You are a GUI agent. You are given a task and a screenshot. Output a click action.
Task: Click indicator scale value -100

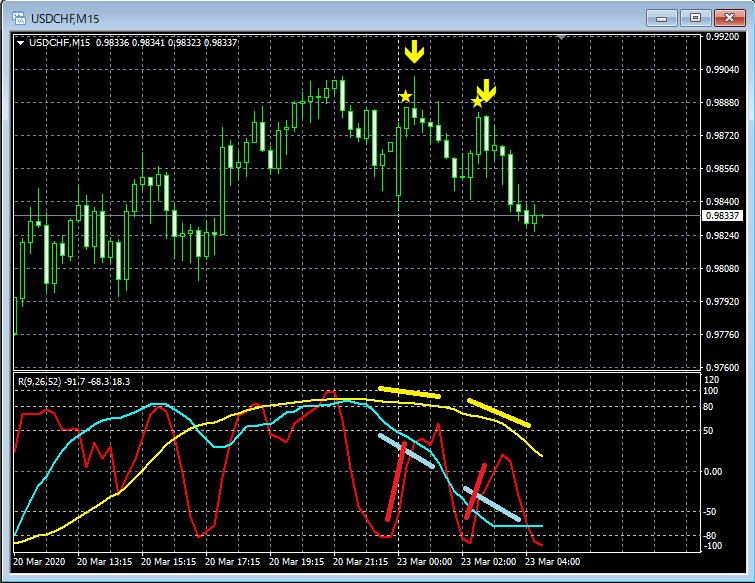[713, 546]
